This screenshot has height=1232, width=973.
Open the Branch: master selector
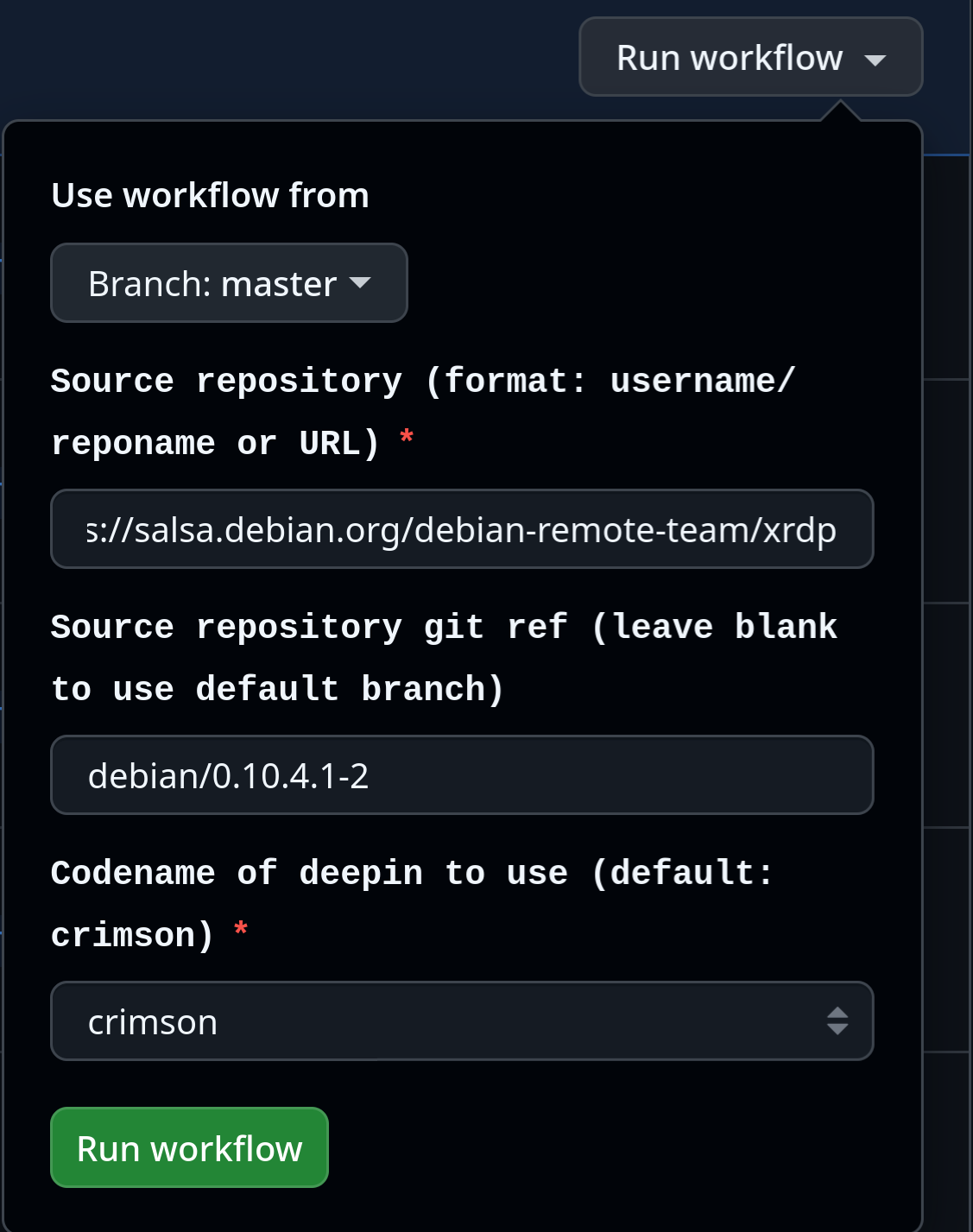pos(229,283)
